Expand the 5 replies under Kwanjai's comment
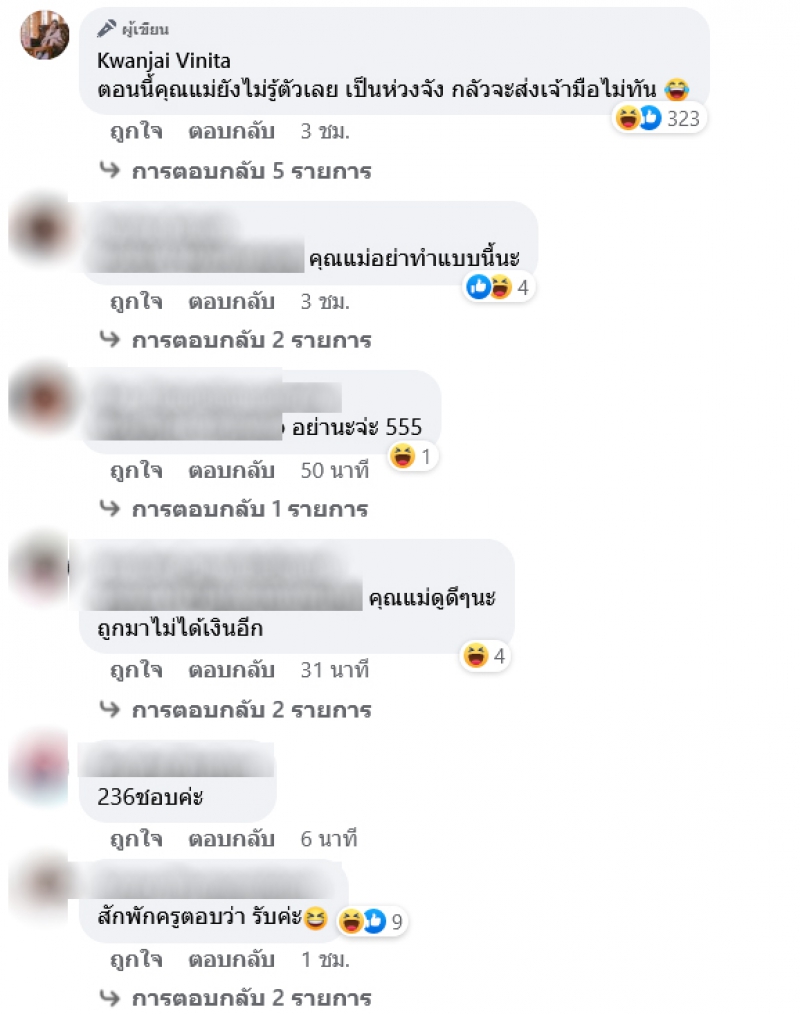The image size is (800, 1014). click(x=252, y=171)
